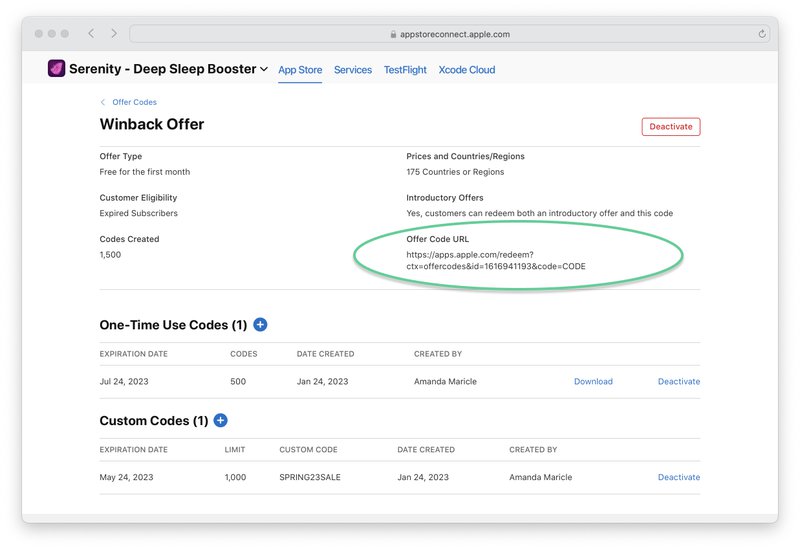Click the Custom Codes (1) heading
Screen dimensions: 800x550
(154, 421)
